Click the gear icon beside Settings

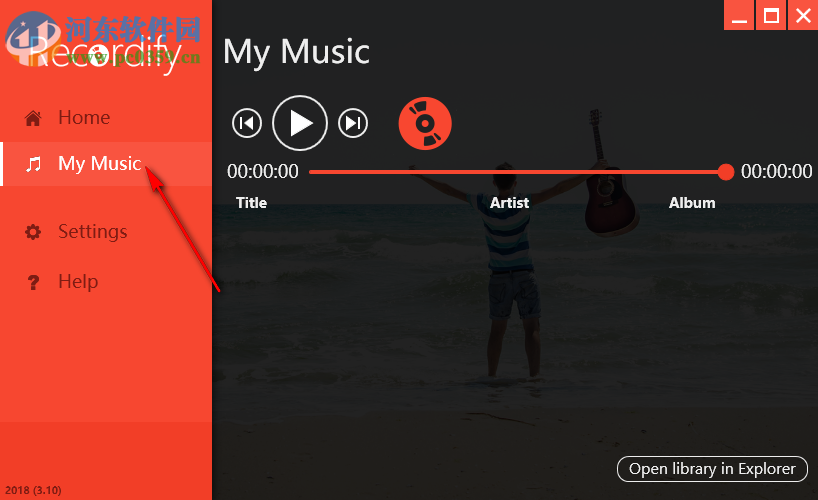[x=33, y=232]
